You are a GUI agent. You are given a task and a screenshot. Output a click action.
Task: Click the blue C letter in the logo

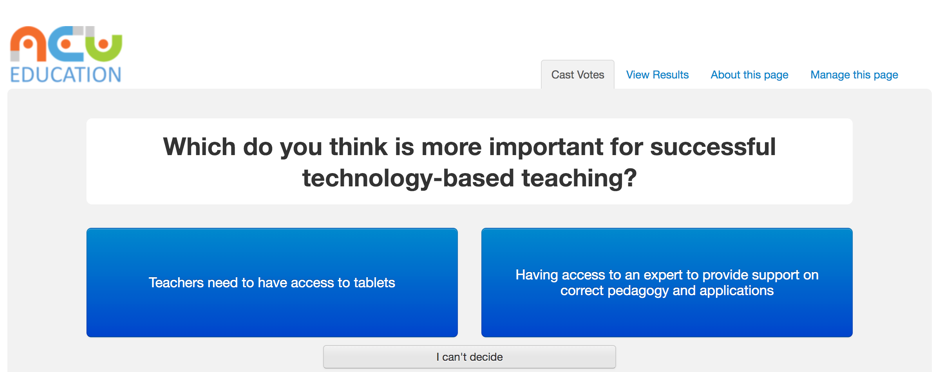pos(64,44)
